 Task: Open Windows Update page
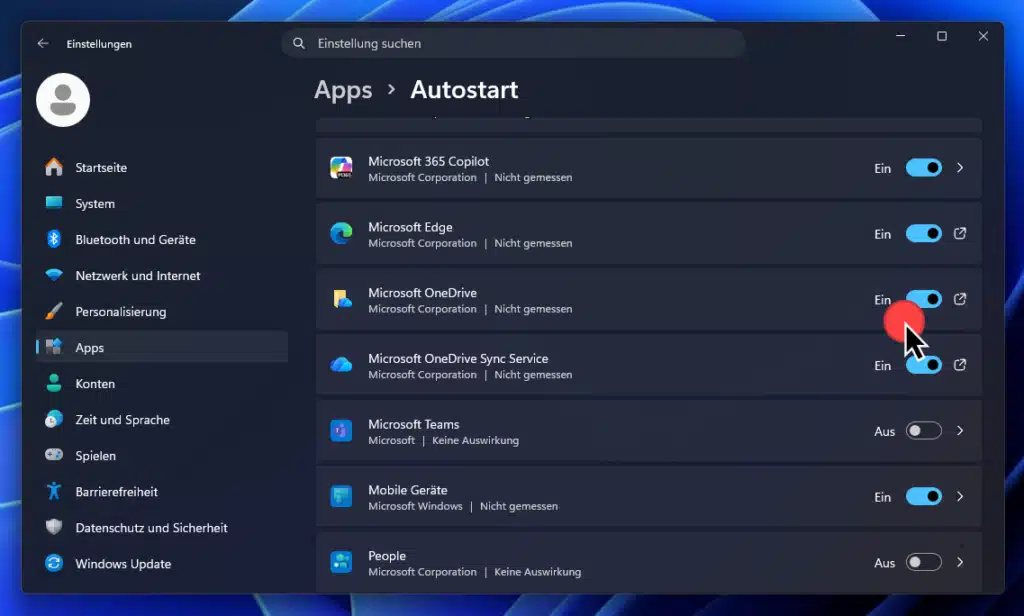pyautogui.click(x=162, y=562)
